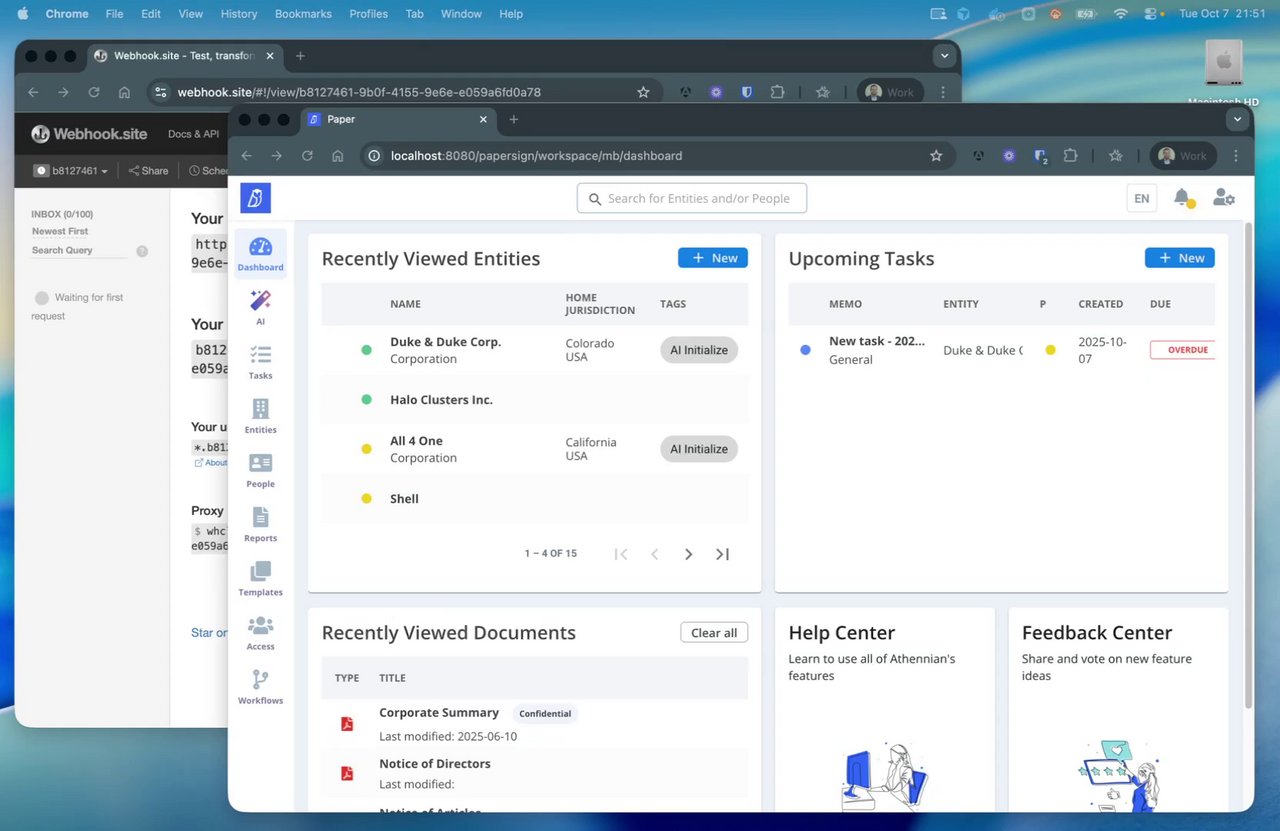Open Templates in the sidebar
The image size is (1280, 831).
tap(260, 578)
